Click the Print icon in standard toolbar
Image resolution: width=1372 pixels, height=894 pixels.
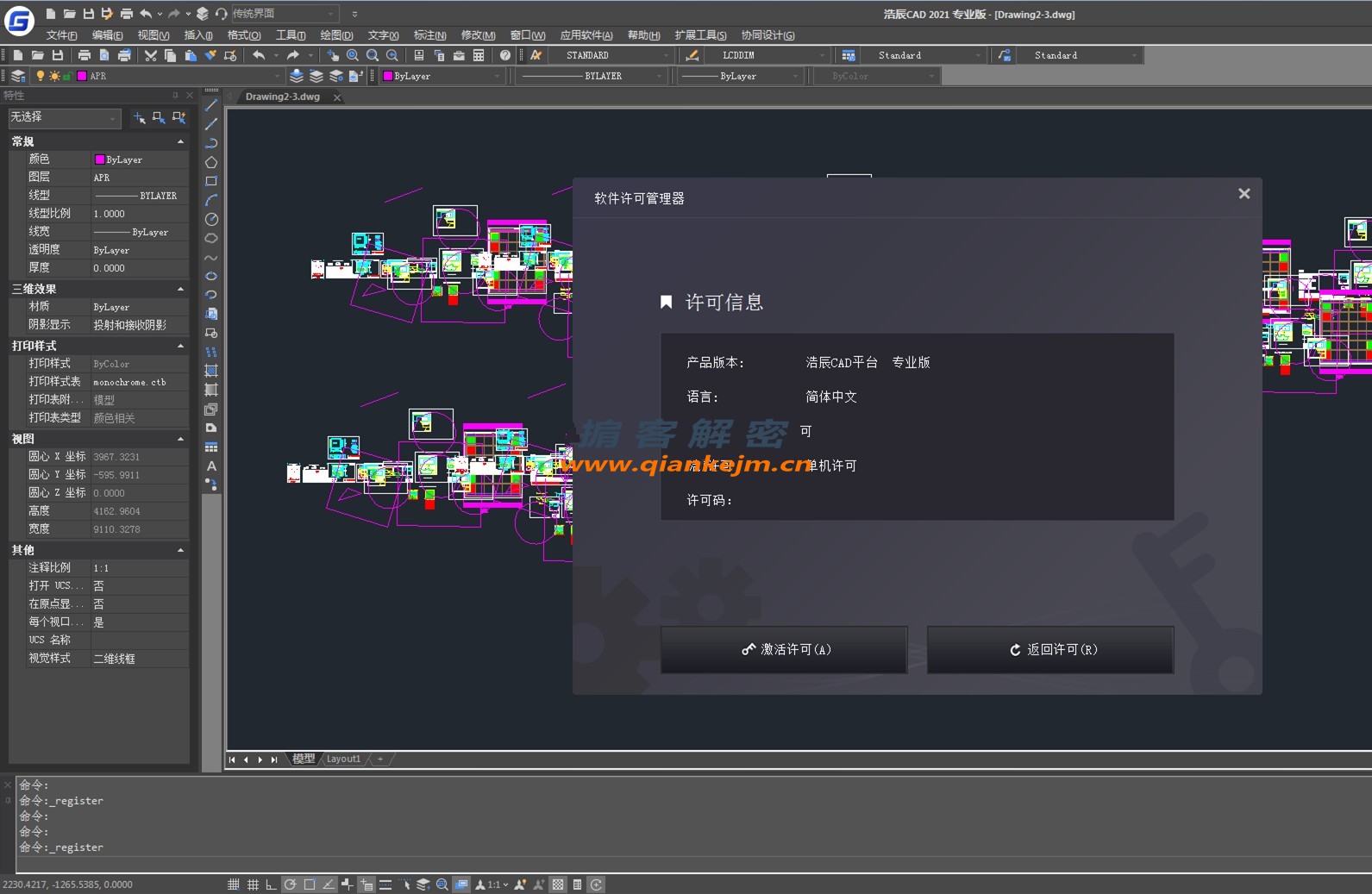click(85, 55)
